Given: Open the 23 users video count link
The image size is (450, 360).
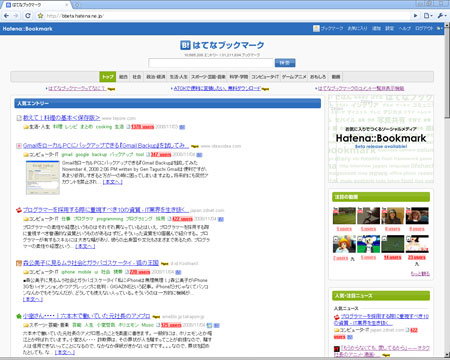Looking at the screenshot, I should tap(417, 258).
